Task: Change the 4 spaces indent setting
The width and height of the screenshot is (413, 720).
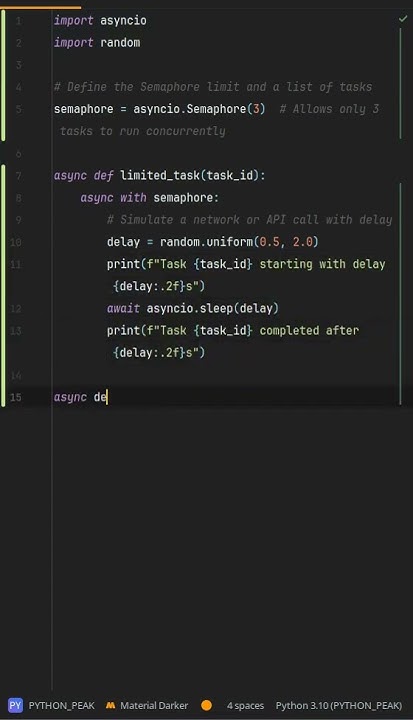Action: coord(245,705)
